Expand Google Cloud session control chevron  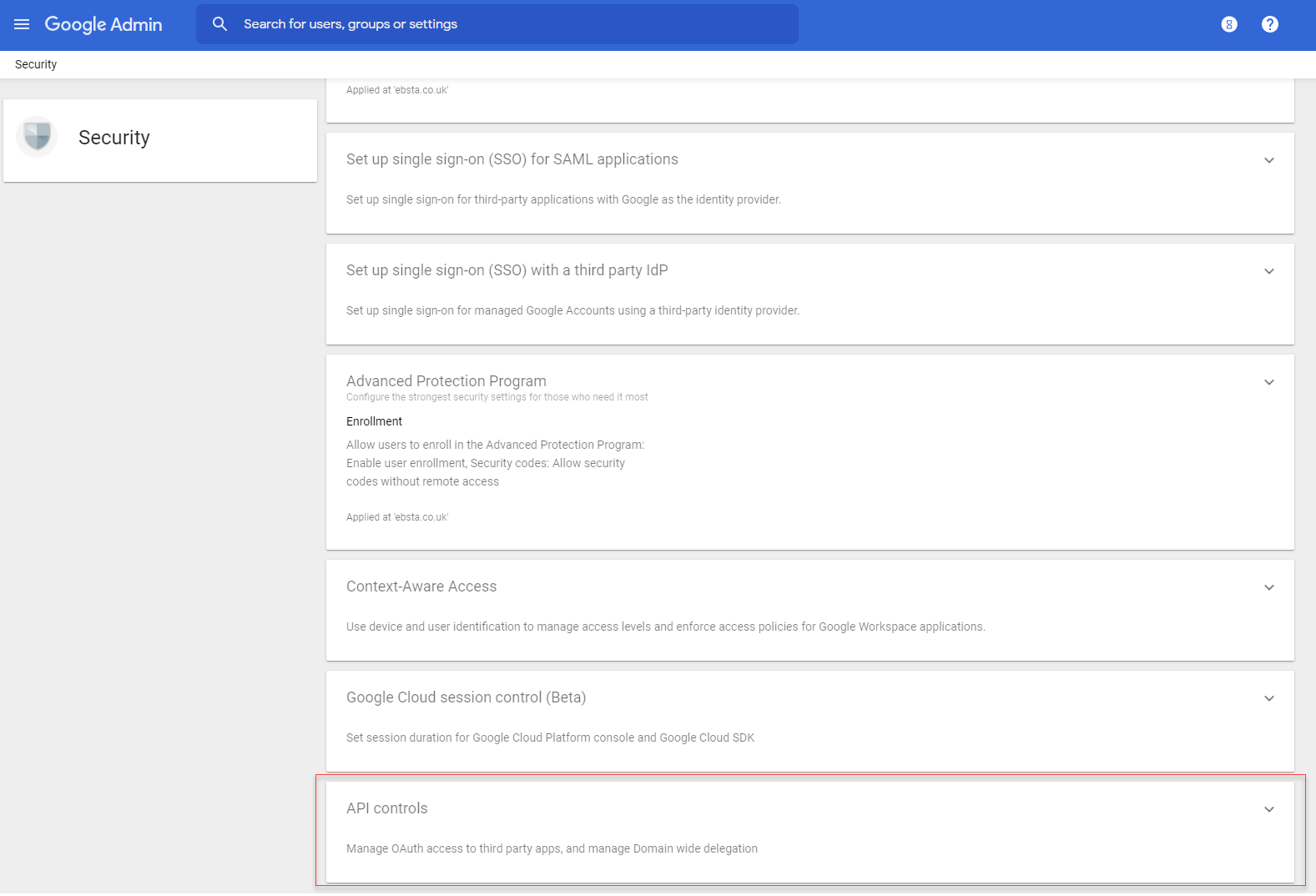pyautogui.click(x=1268, y=698)
